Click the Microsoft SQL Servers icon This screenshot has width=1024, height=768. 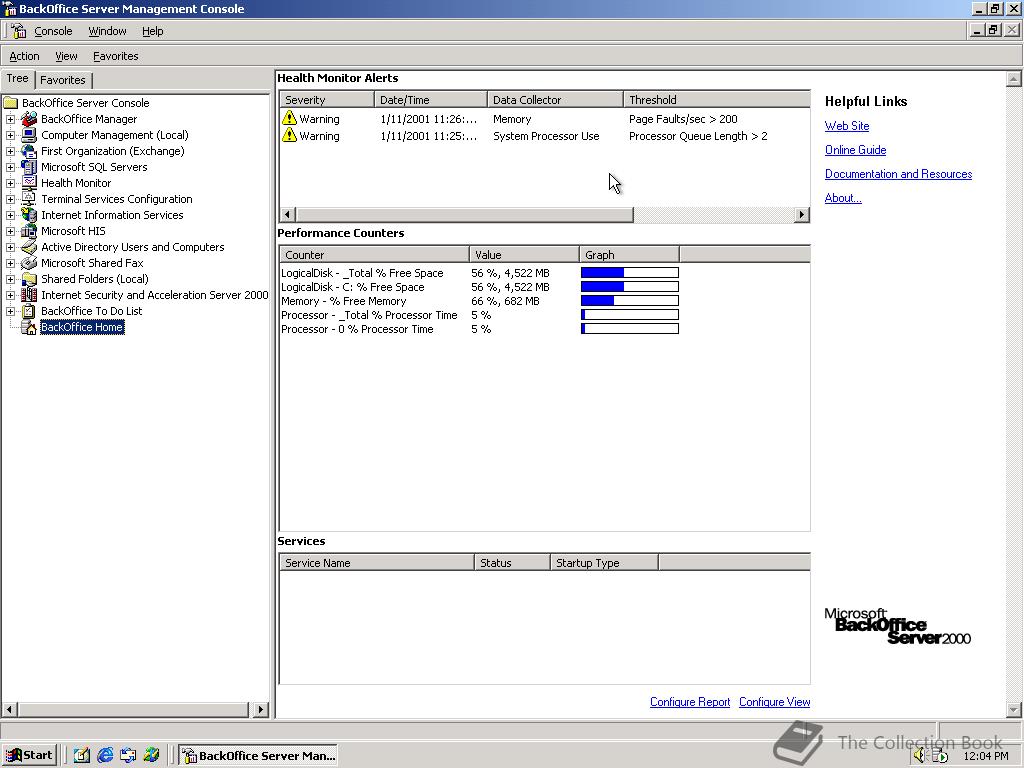[29, 167]
